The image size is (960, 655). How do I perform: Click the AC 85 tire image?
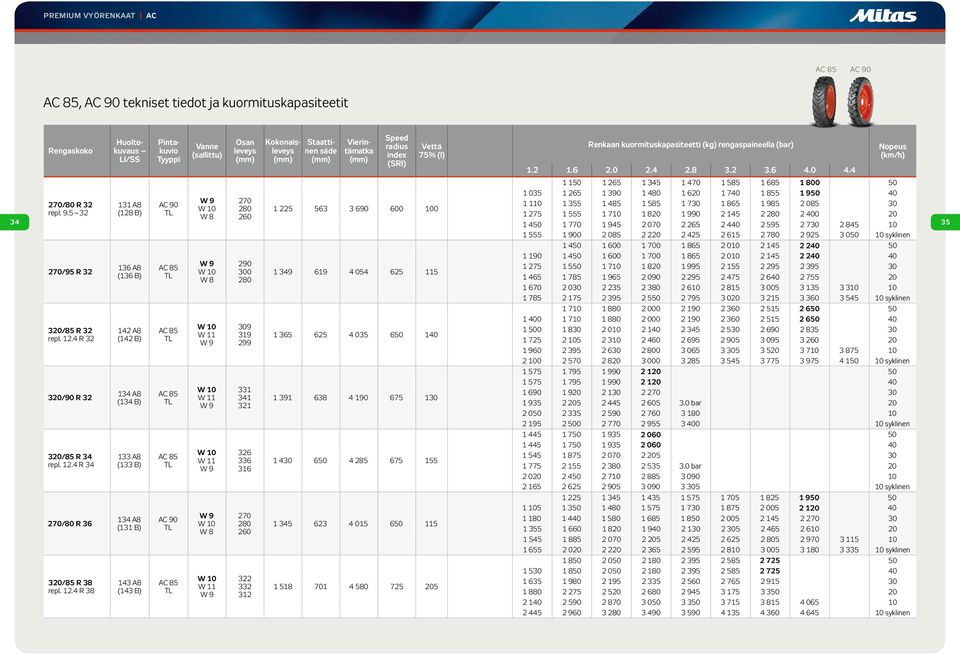825,101
